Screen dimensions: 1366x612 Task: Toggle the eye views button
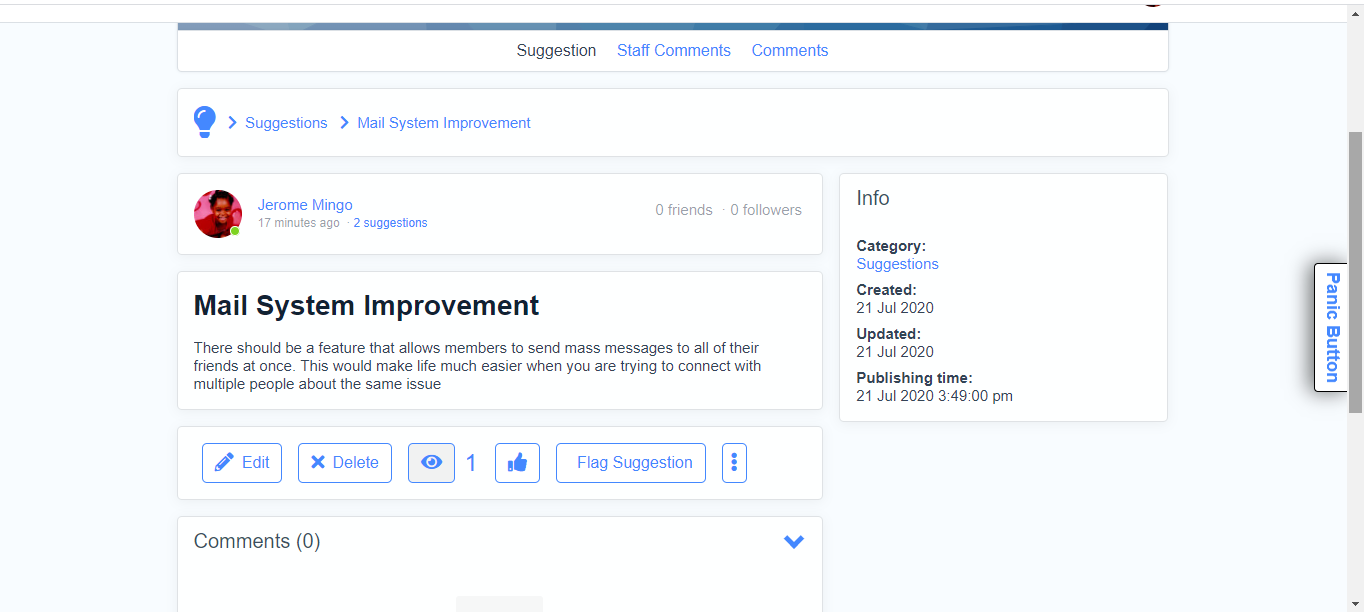click(431, 463)
